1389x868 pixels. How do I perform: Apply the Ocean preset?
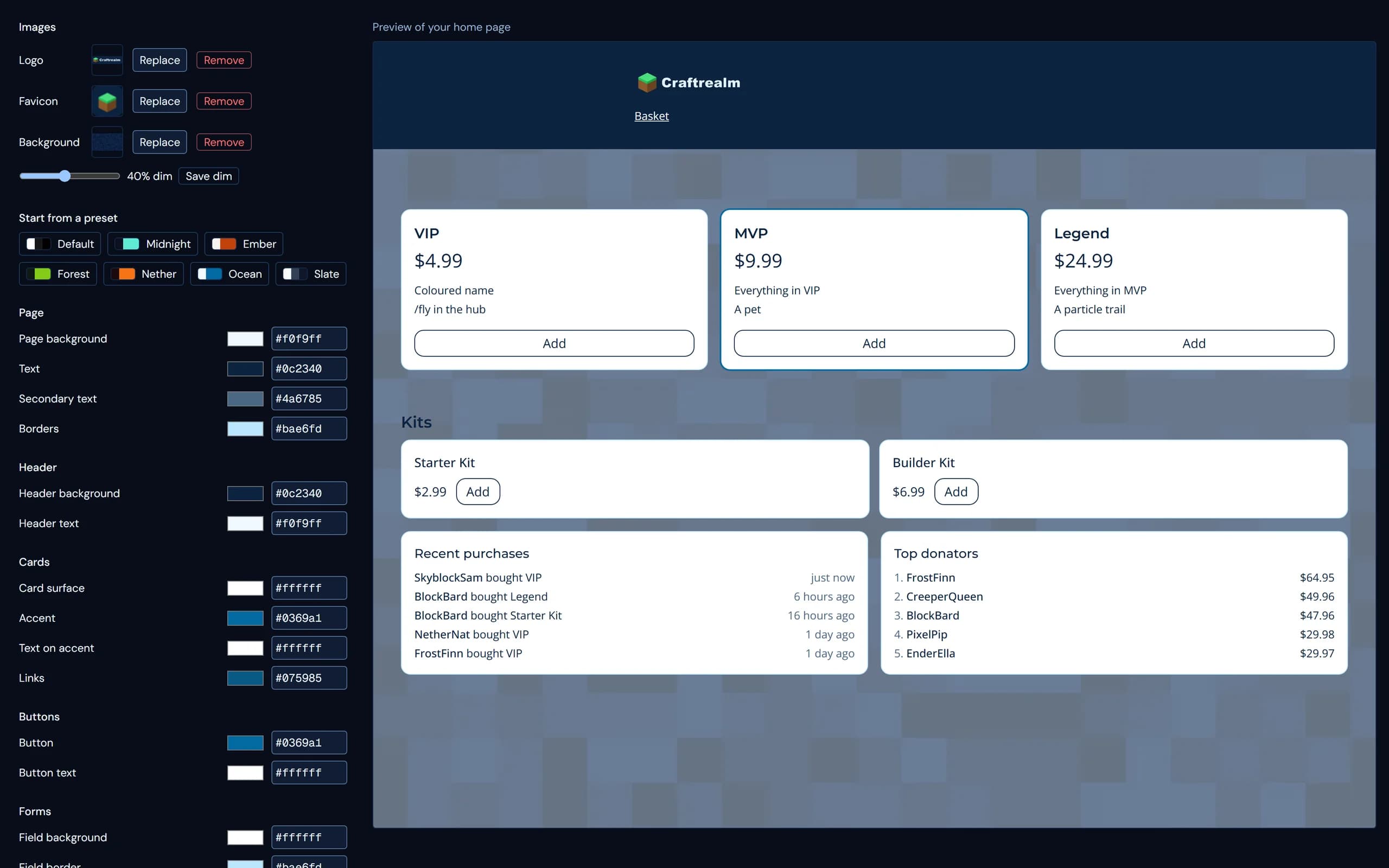click(230, 274)
